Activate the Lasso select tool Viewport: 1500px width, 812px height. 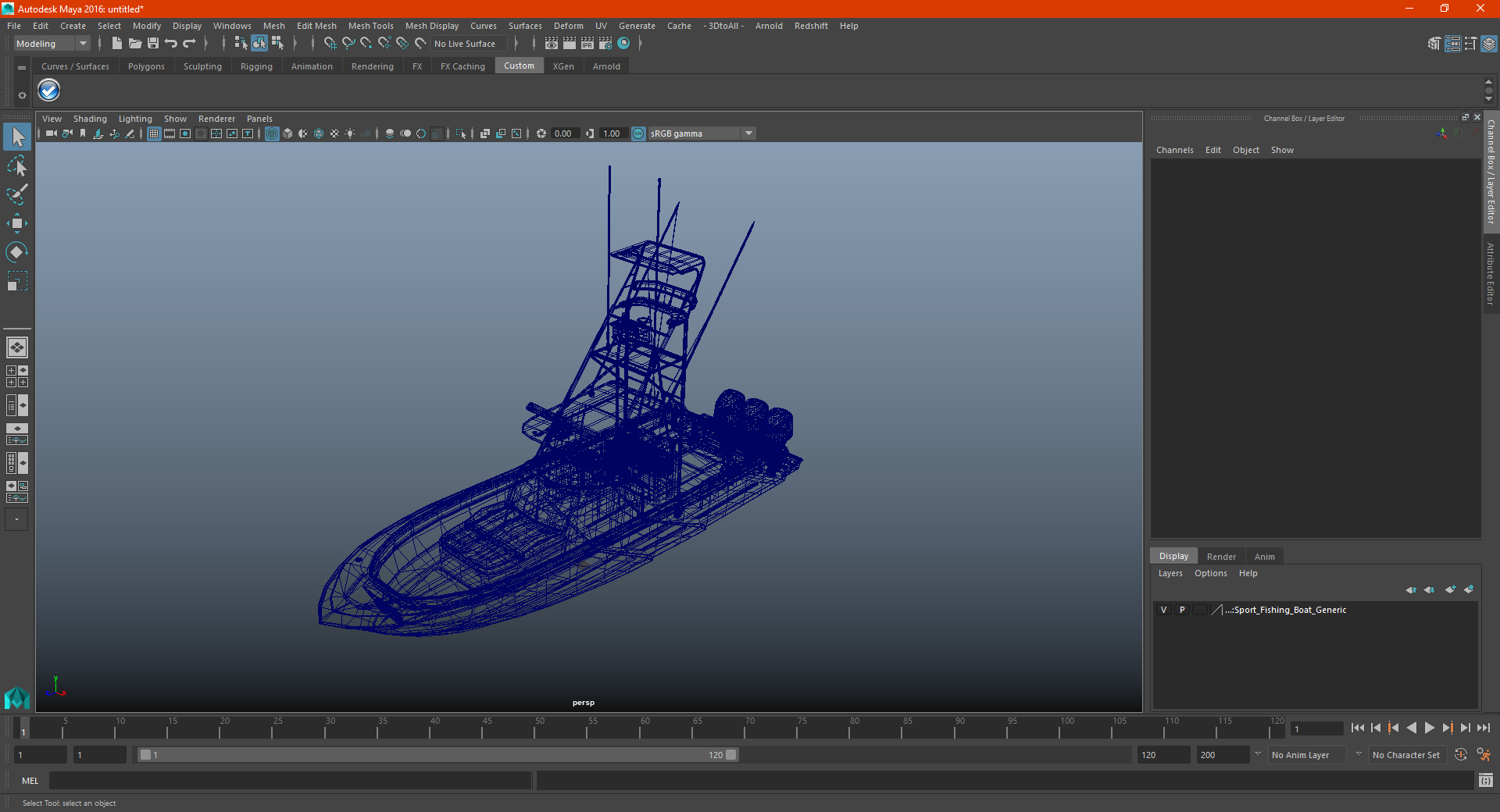[17, 166]
